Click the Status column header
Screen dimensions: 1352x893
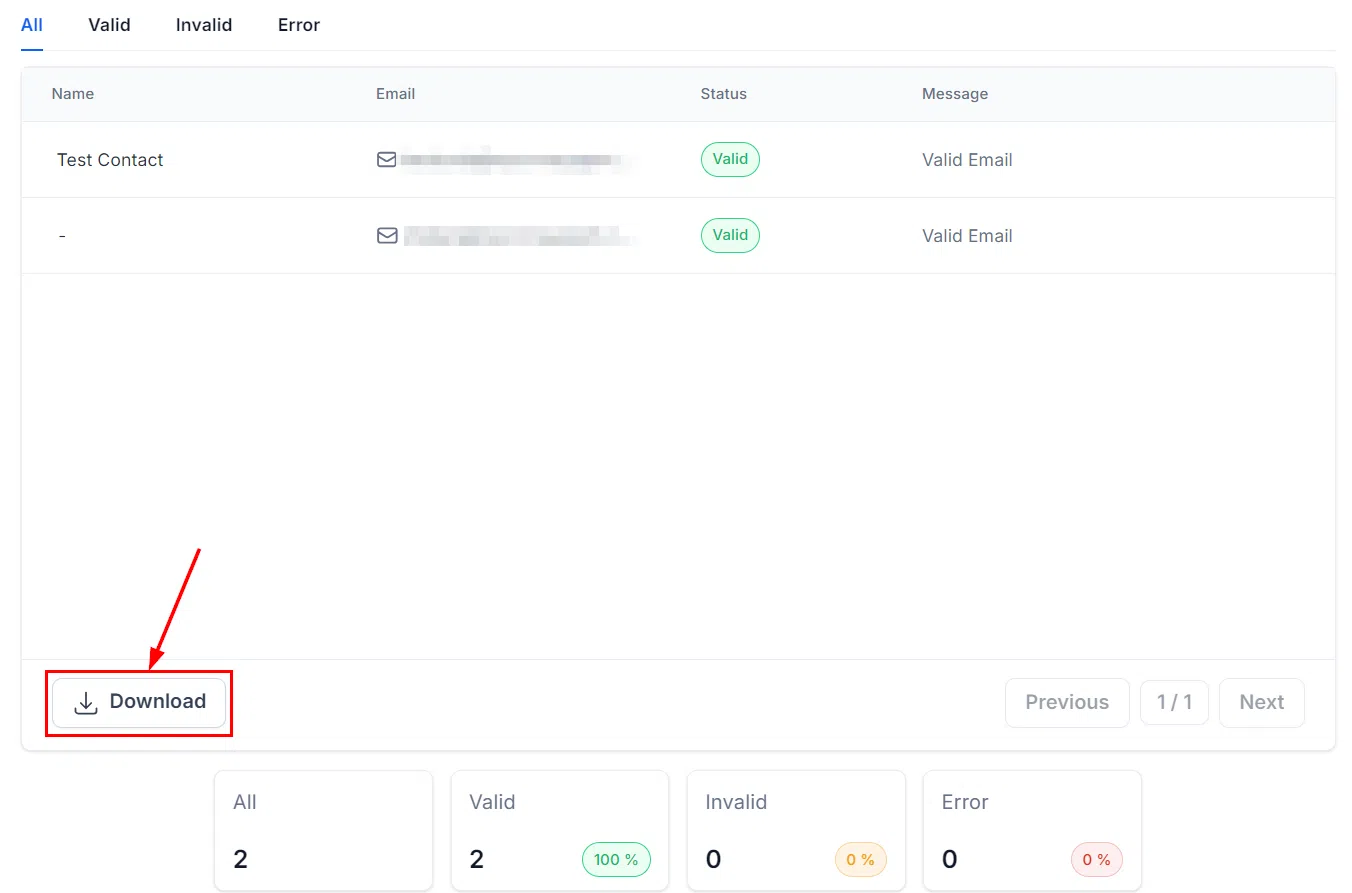pos(724,94)
